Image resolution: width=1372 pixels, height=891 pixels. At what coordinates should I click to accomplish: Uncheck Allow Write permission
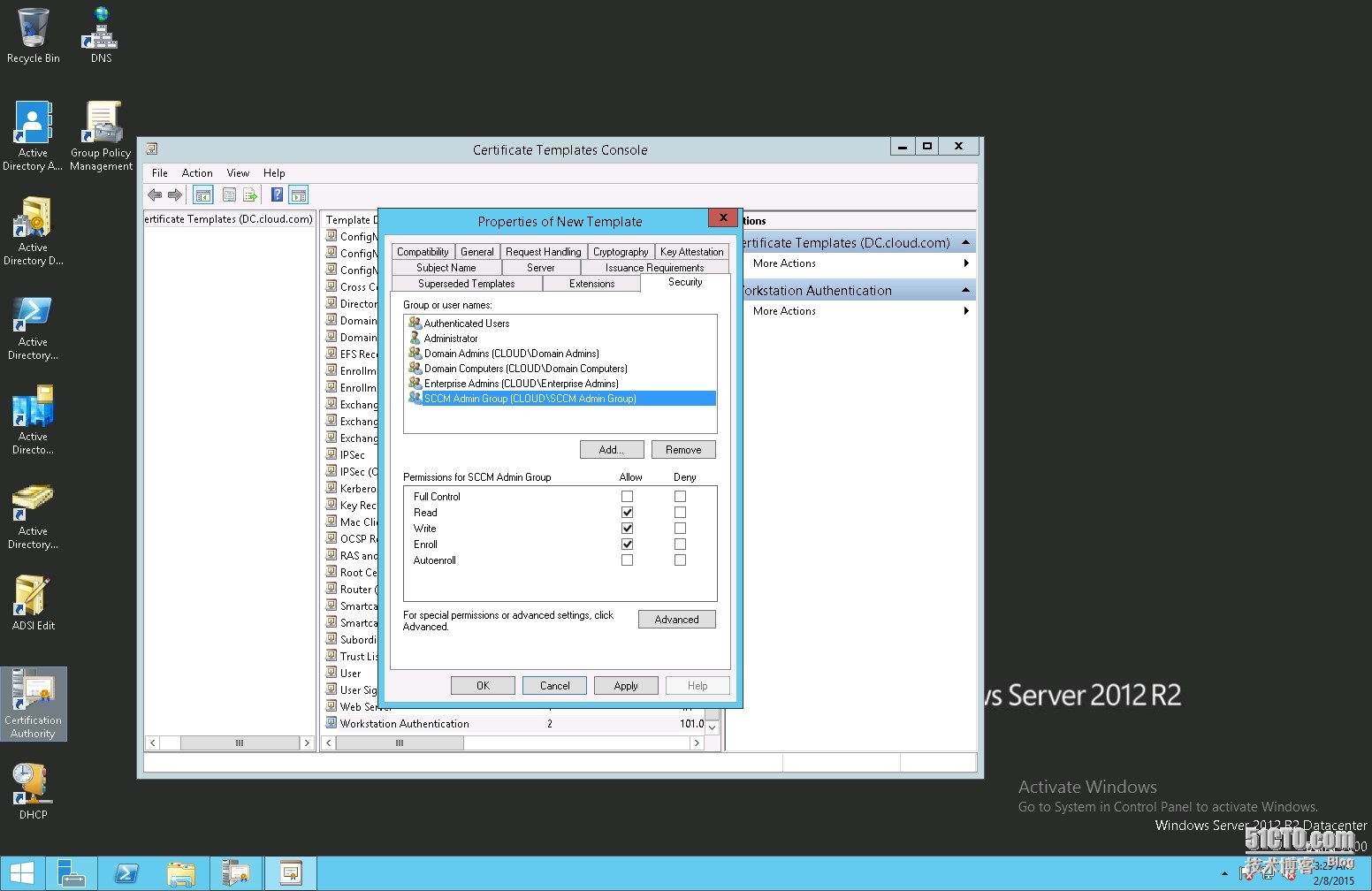click(628, 529)
